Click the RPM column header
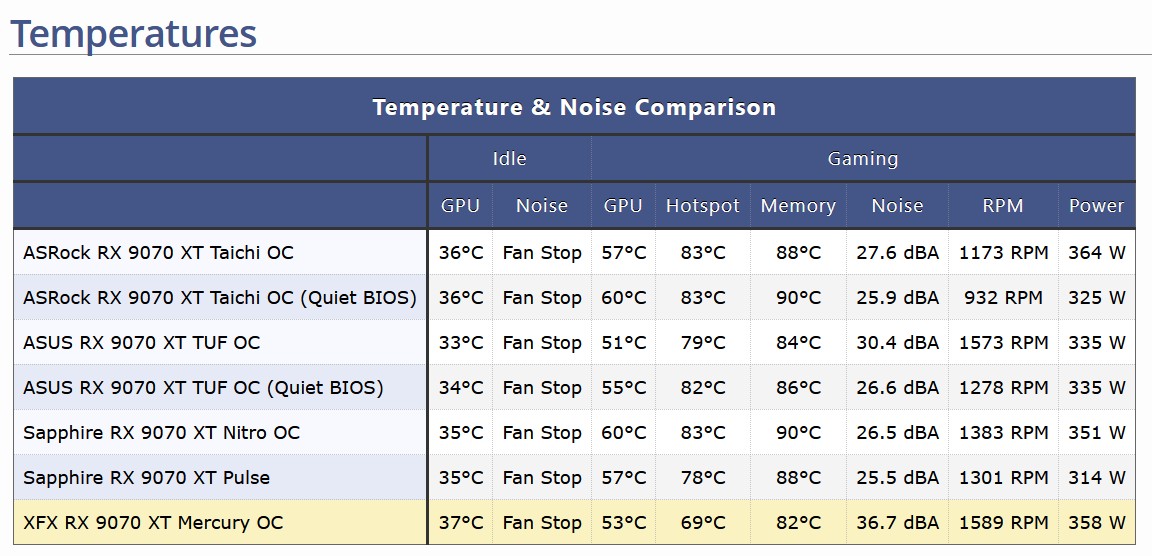The height and width of the screenshot is (556, 1152). tap(1003, 206)
